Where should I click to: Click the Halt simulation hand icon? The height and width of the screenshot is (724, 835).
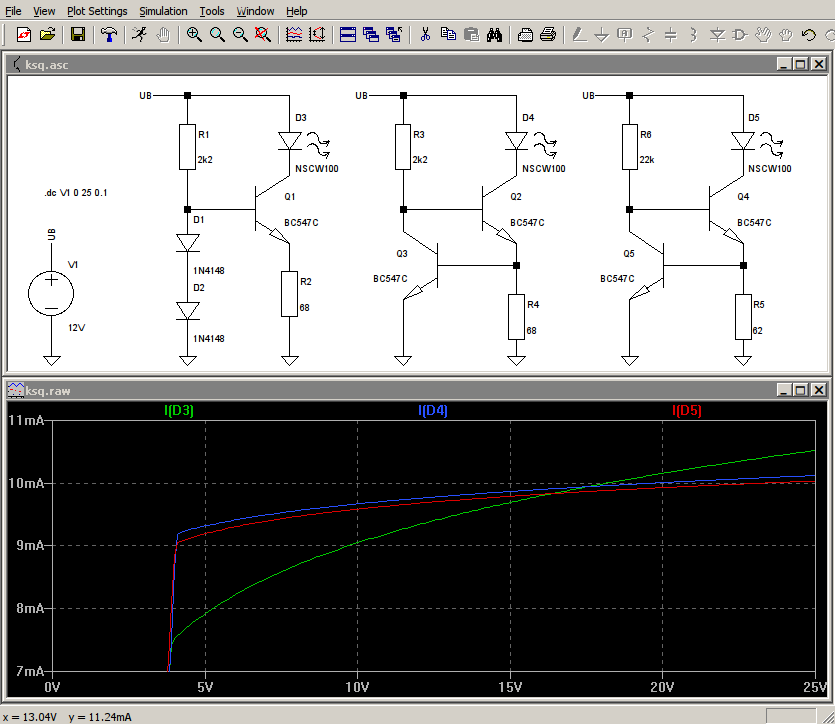click(163, 35)
